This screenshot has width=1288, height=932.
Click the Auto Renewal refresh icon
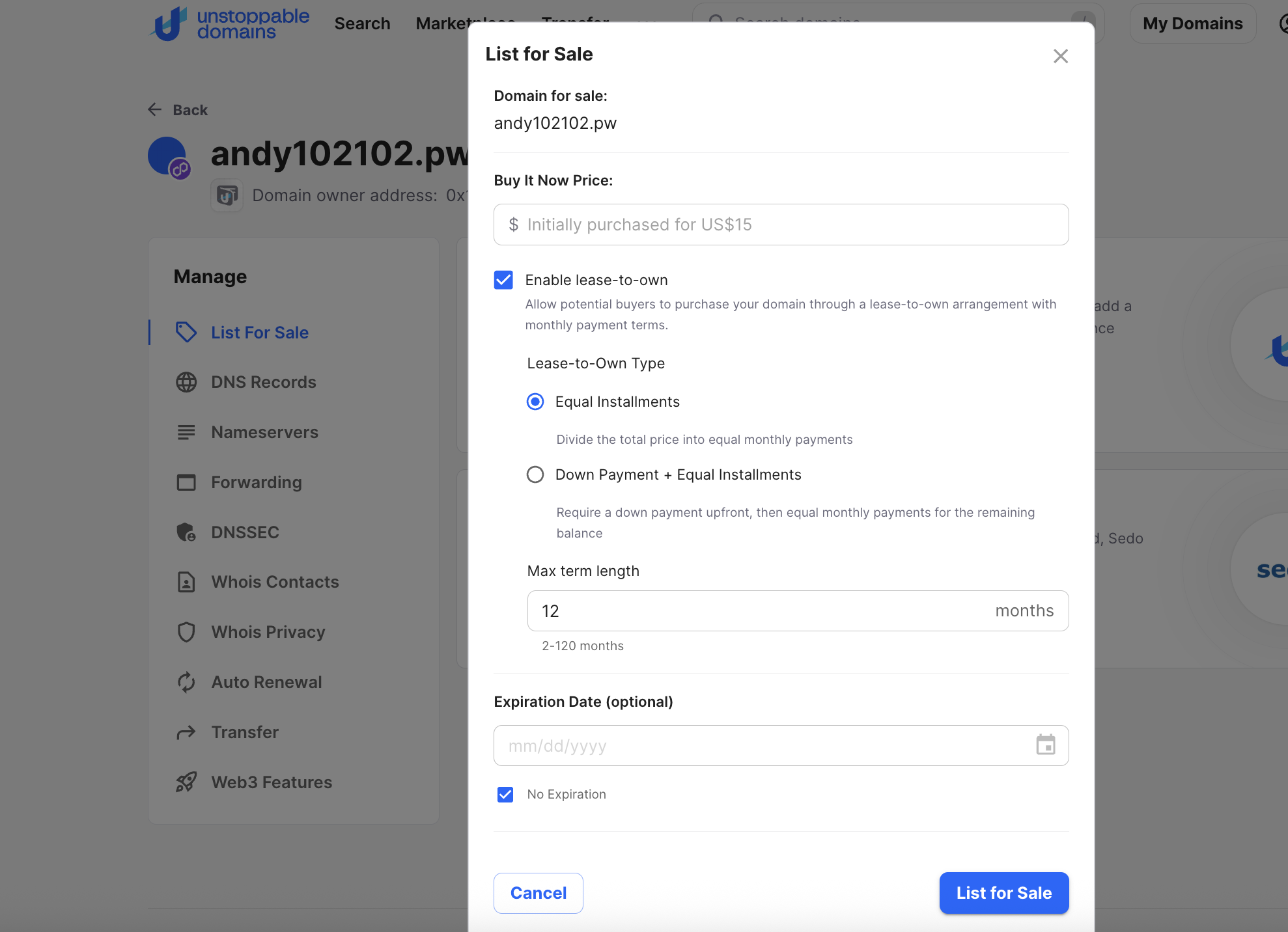pos(186,682)
